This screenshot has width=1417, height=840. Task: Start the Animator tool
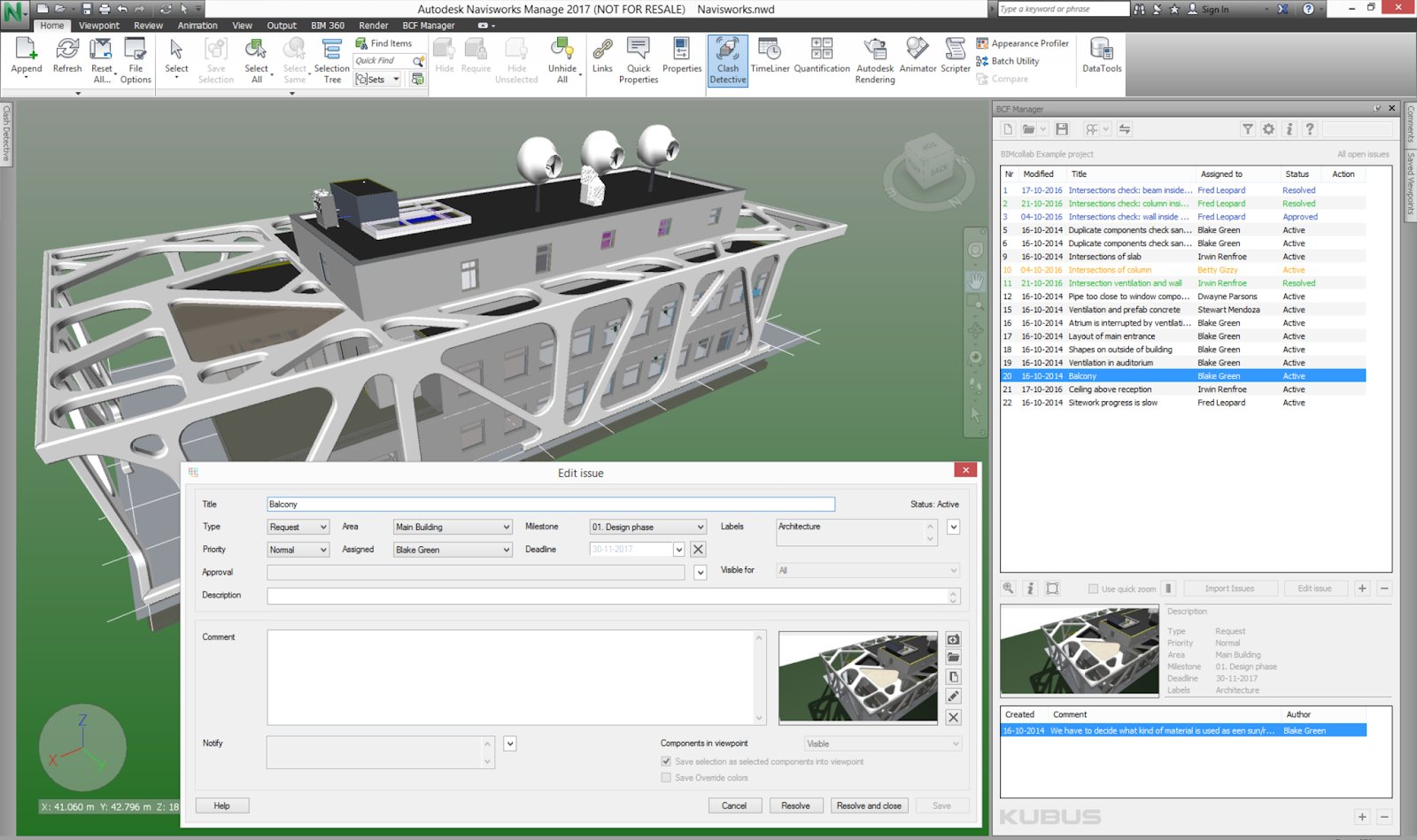(x=917, y=60)
